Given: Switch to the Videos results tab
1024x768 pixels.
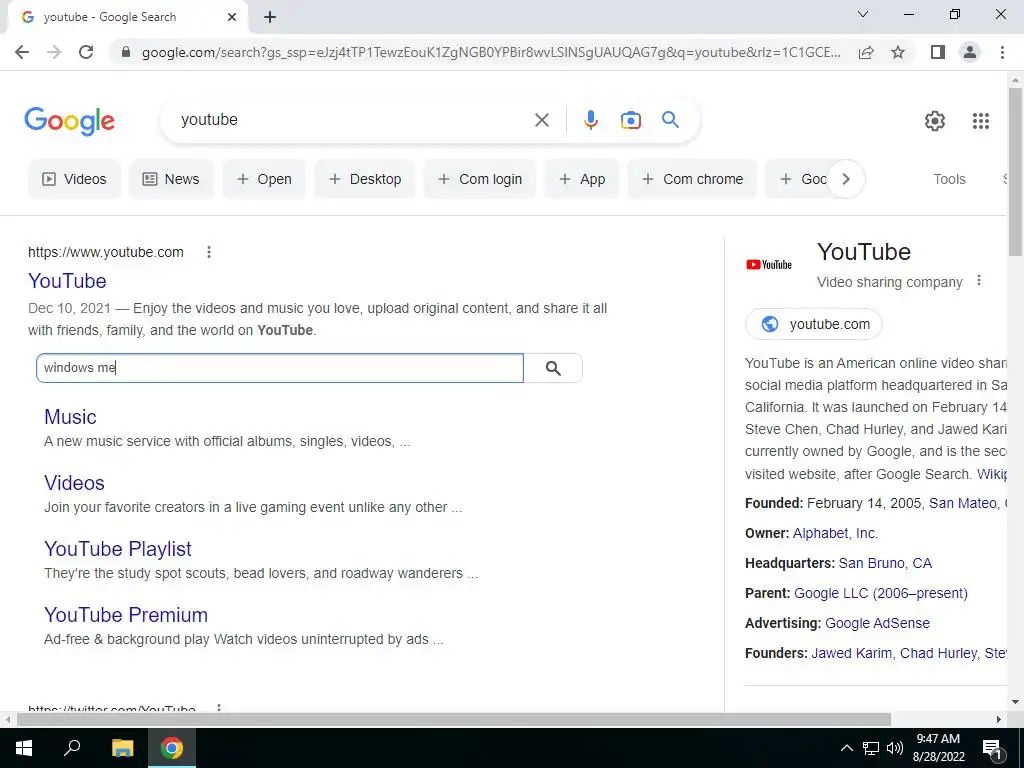Looking at the screenshot, I should (x=74, y=179).
